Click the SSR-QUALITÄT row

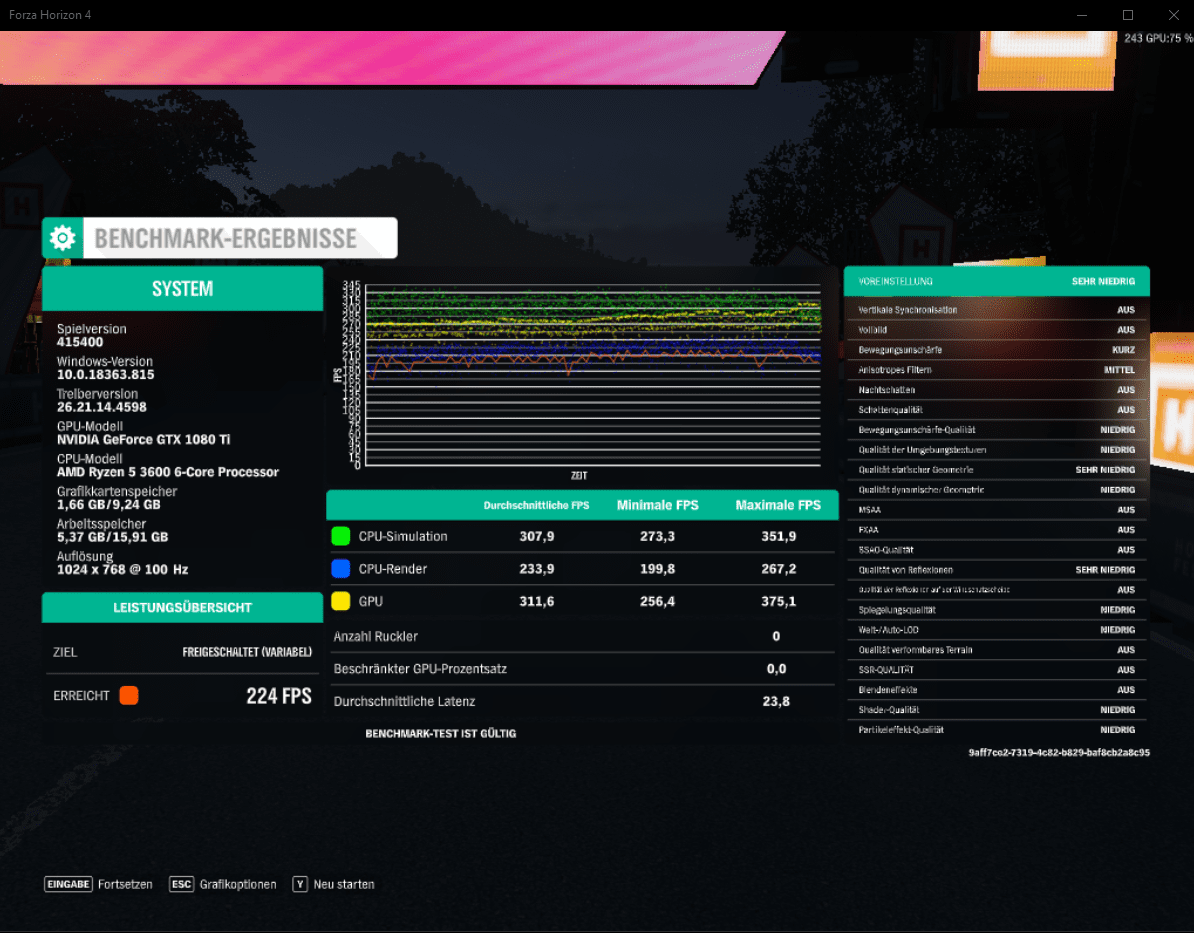(997, 669)
